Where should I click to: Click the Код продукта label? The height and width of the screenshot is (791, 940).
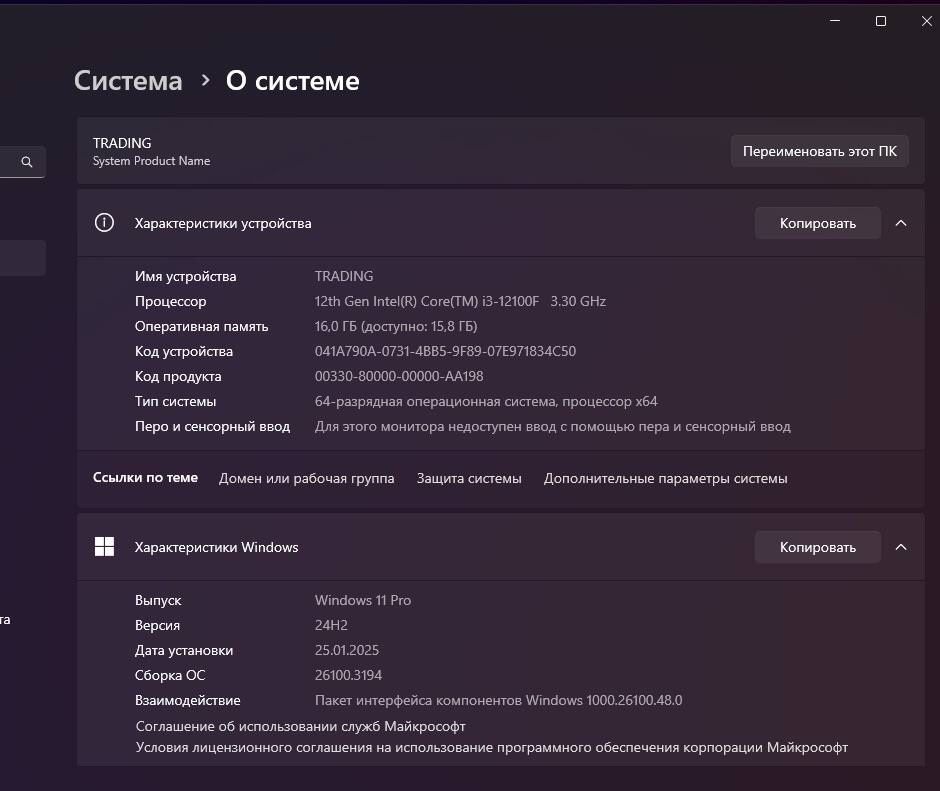(x=178, y=376)
